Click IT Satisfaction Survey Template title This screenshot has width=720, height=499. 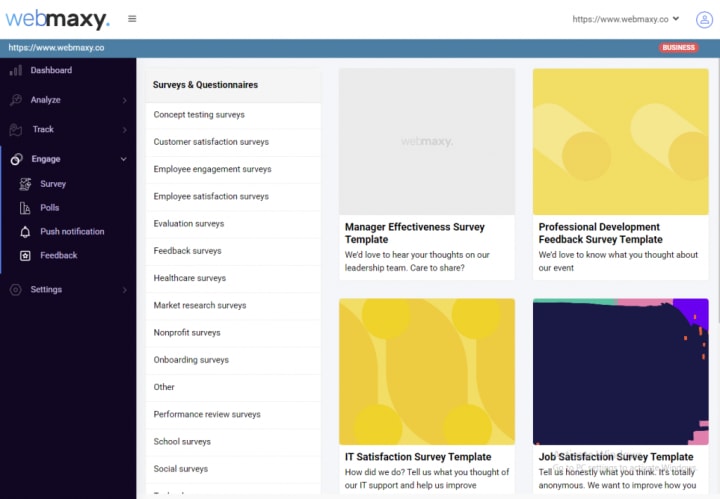(418, 457)
